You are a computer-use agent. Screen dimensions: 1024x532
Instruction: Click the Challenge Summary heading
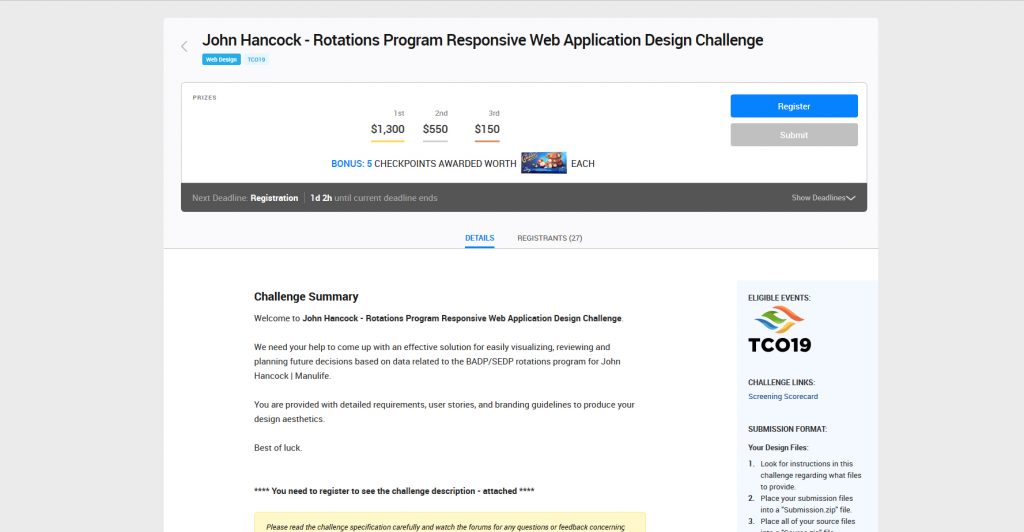click(x=306, y=296)
